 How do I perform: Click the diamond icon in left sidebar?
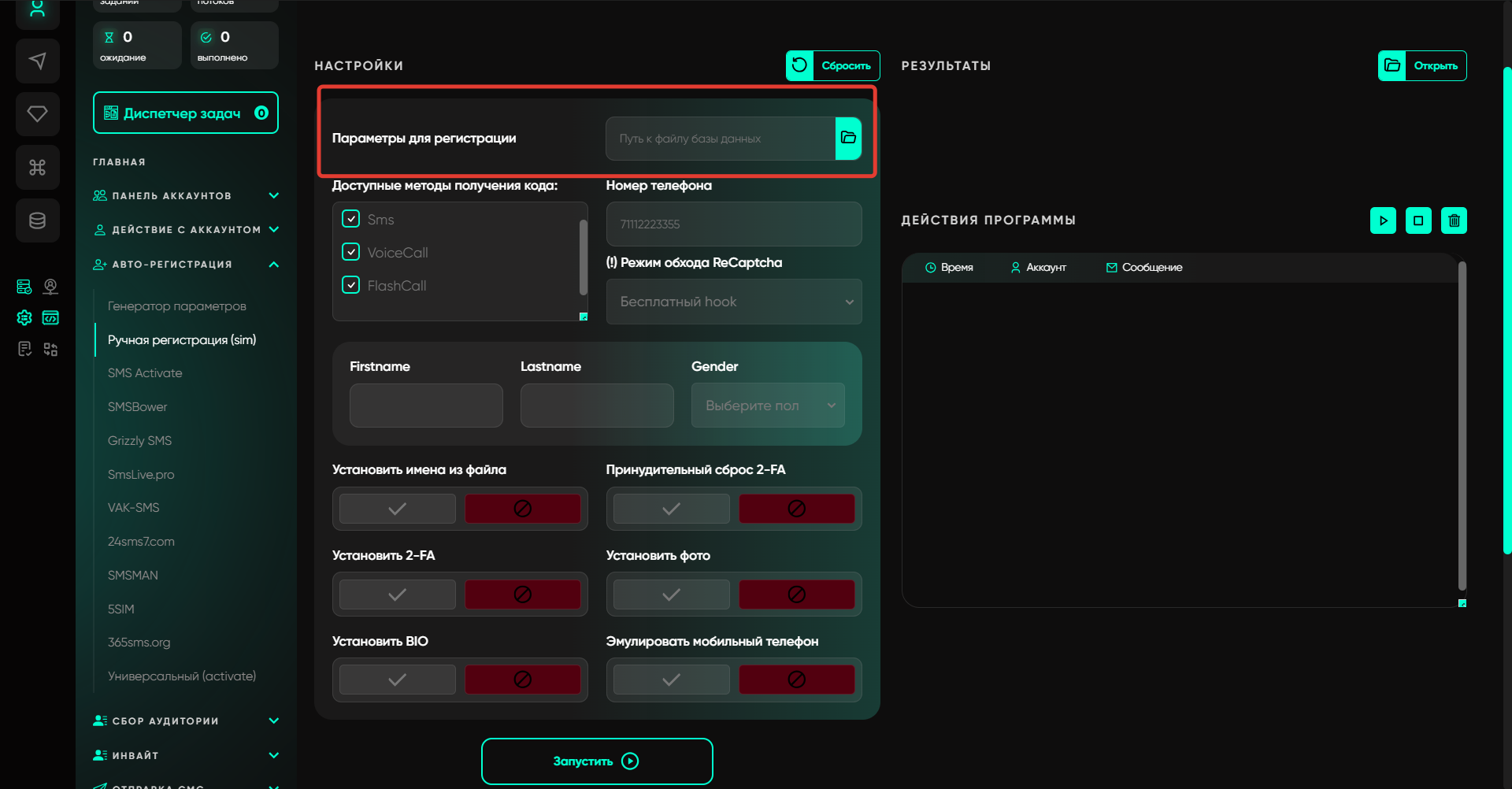(37, 114)
